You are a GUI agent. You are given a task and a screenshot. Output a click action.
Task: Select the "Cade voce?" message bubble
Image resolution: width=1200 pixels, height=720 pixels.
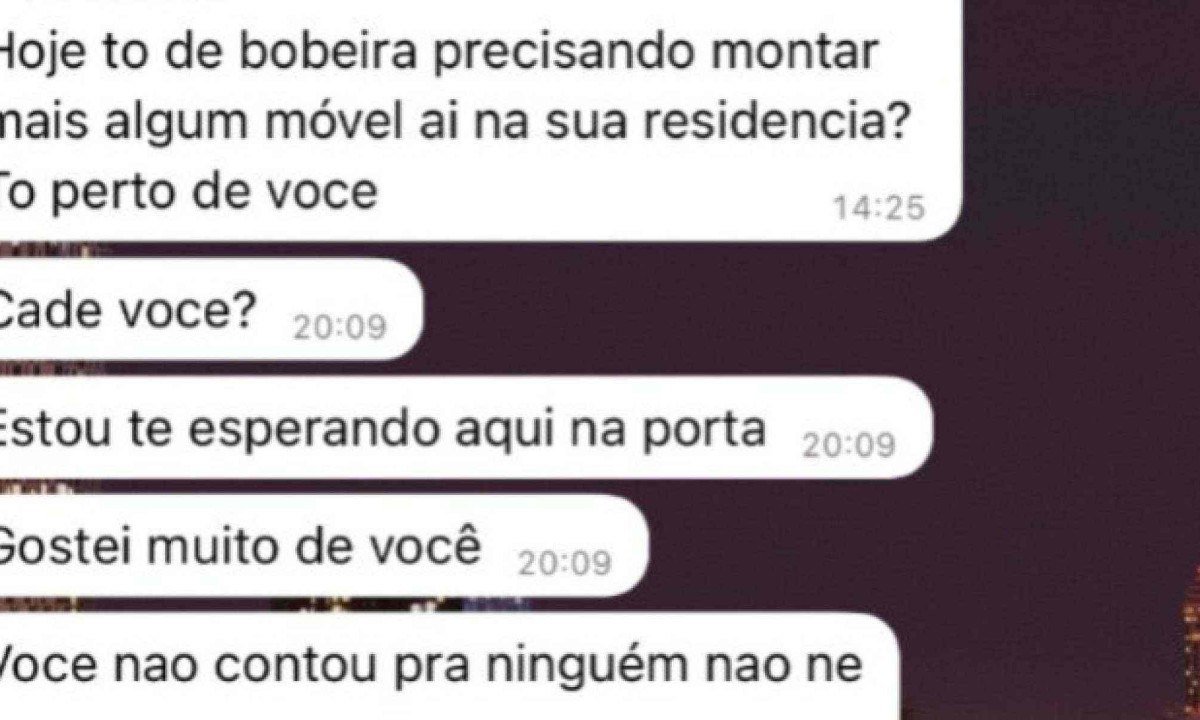click(x=210, y=308)
